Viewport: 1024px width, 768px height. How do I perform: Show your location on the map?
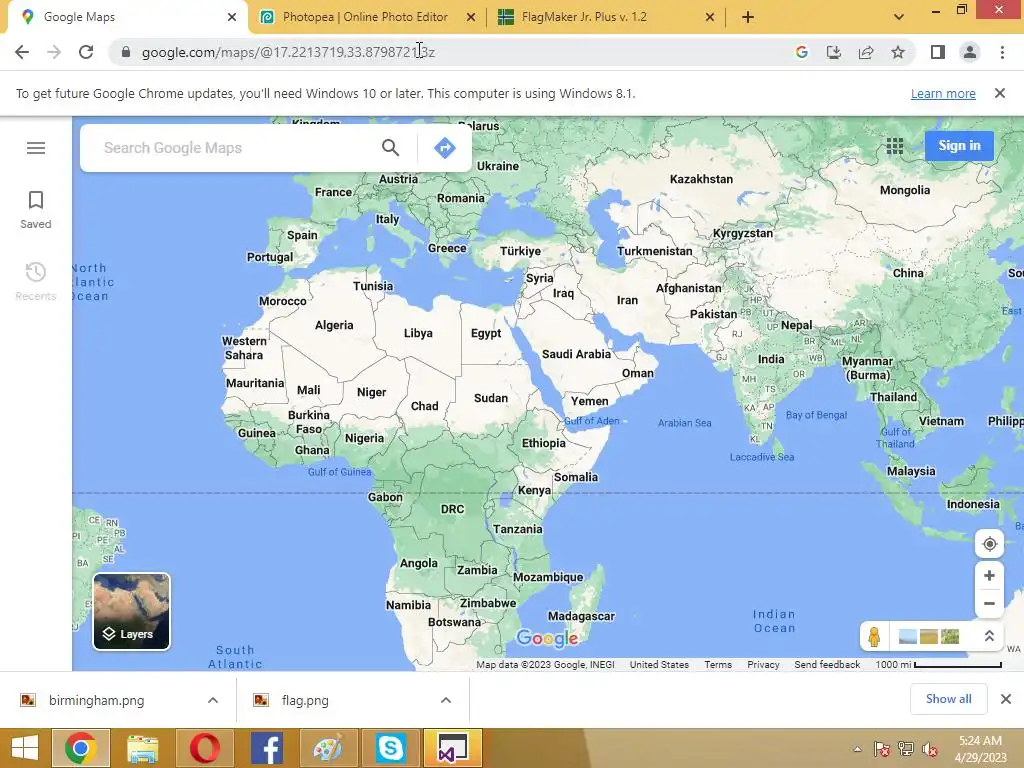(x=989, y=544)
